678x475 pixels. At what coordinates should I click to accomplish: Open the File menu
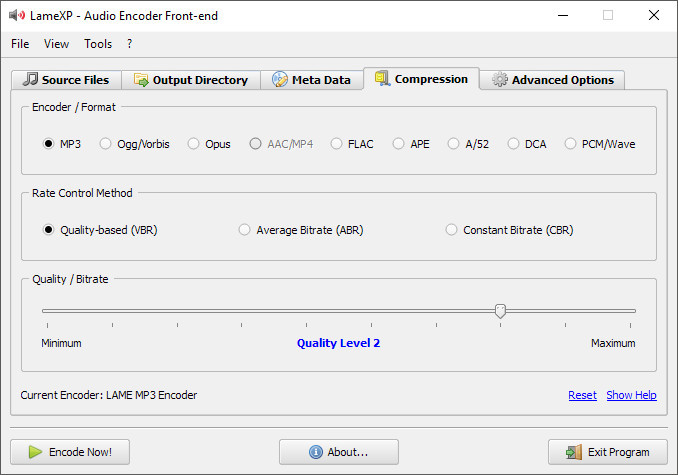(20, 44)
